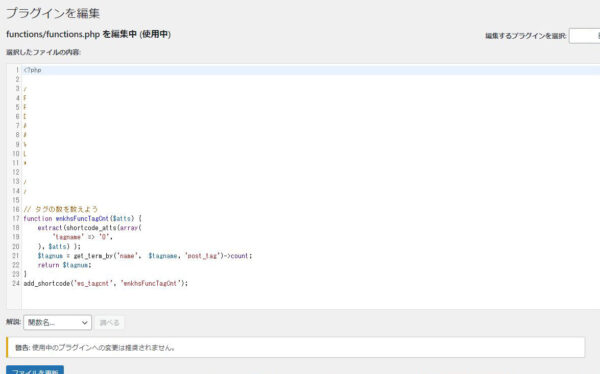The image size is (600, 374).
Task: Click the comment line タグの数を数えよう
Action: coord(61,209)
